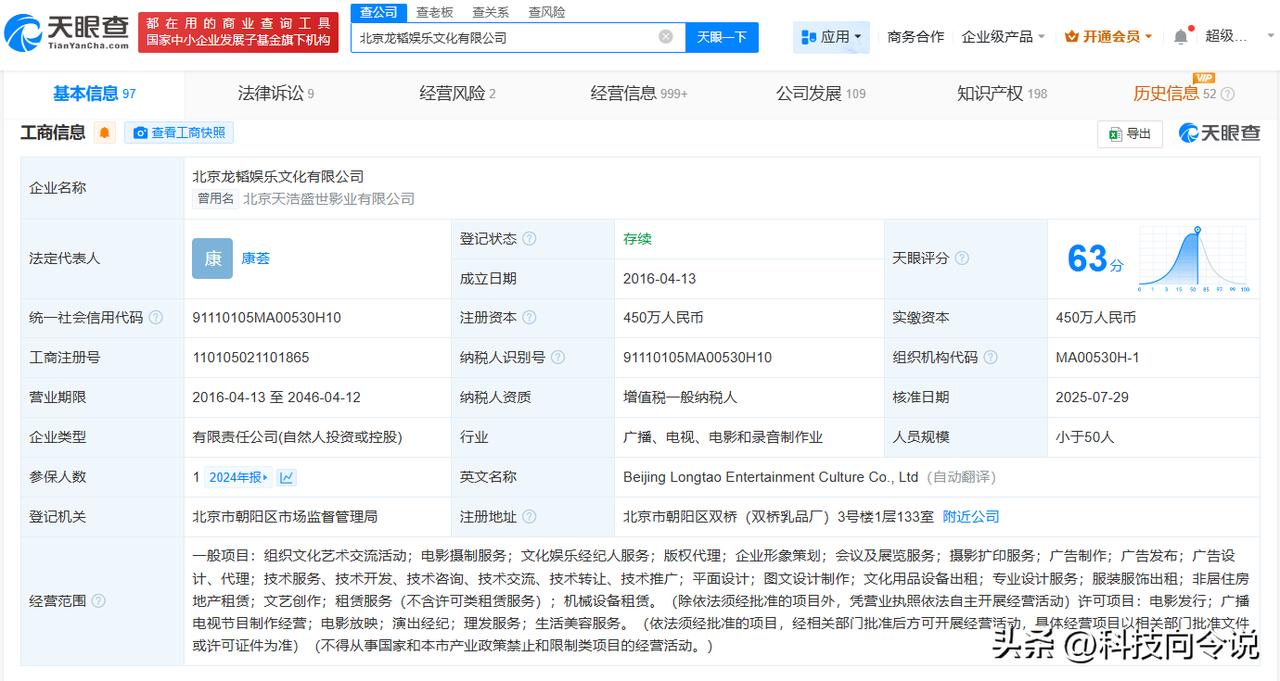Switch to the 查公司 search tab
The width and height of the screenshot is (1280, 681).
pyautogui.click(x=379, y=12)
